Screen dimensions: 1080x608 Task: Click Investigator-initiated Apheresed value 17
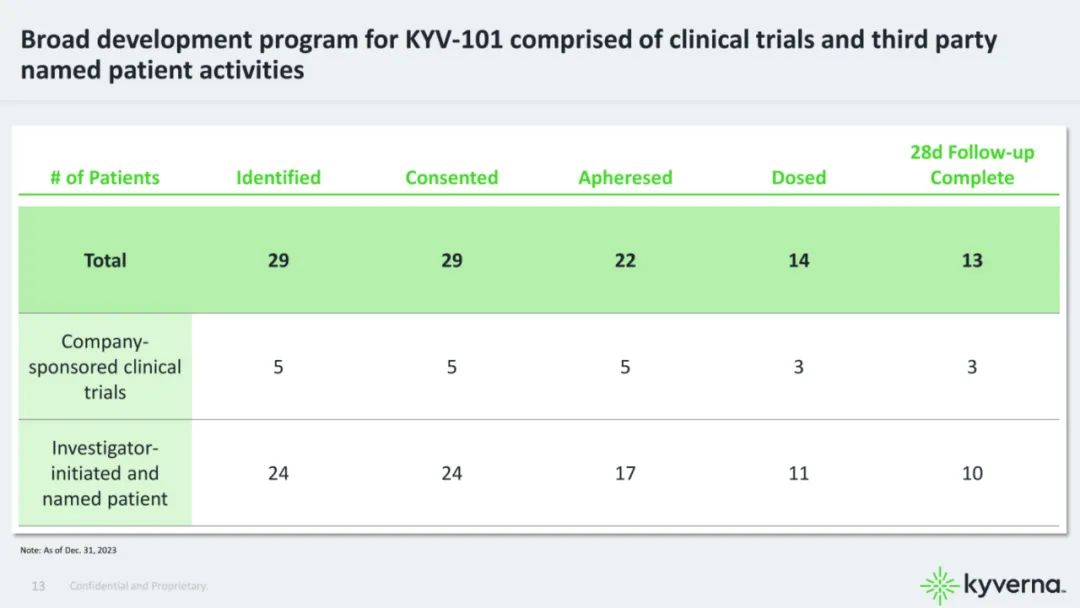pyautogui.click(x=625, y=473)
